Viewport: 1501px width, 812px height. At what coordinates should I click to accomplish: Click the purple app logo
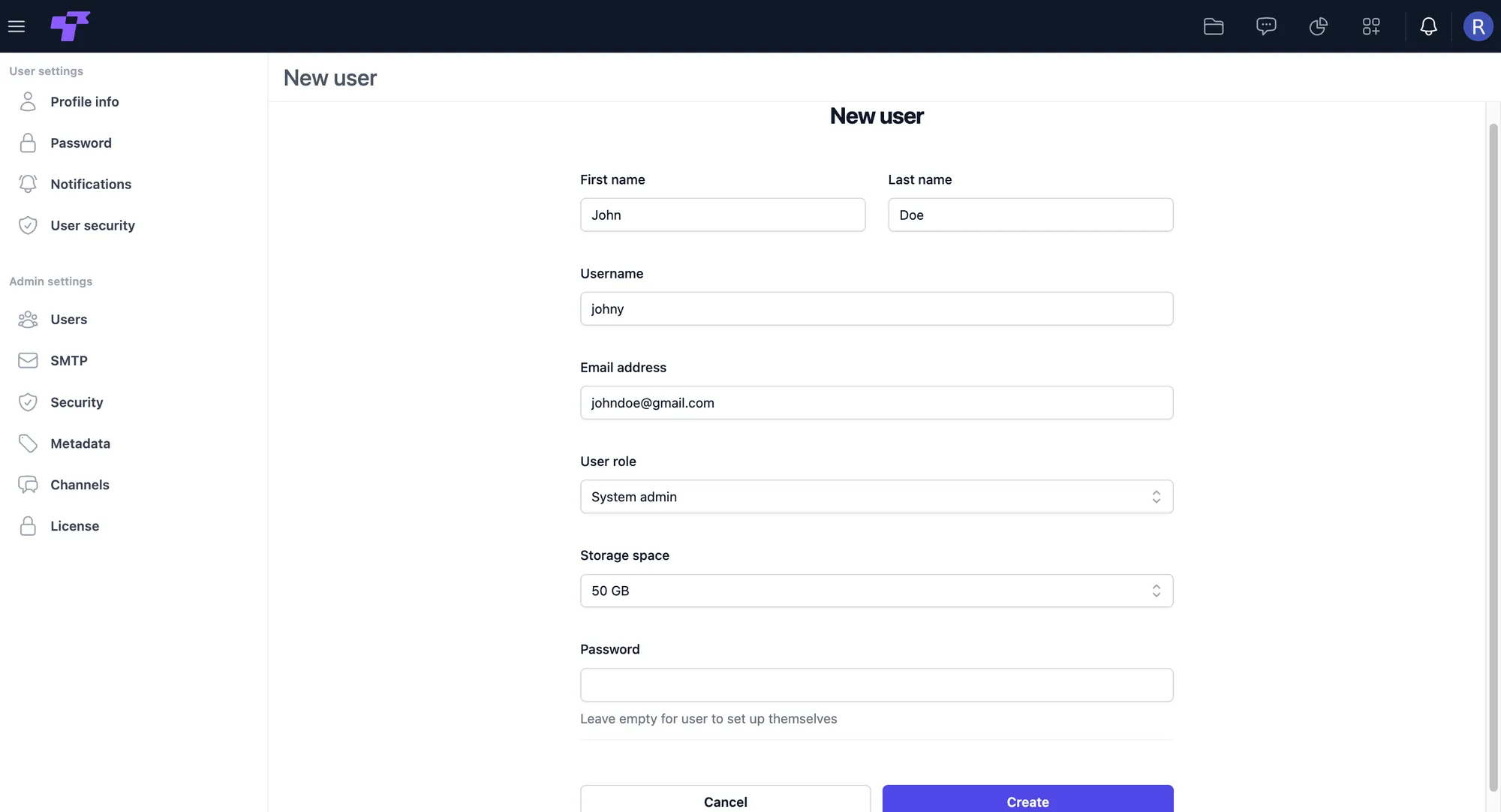click(x=71, y=26)
